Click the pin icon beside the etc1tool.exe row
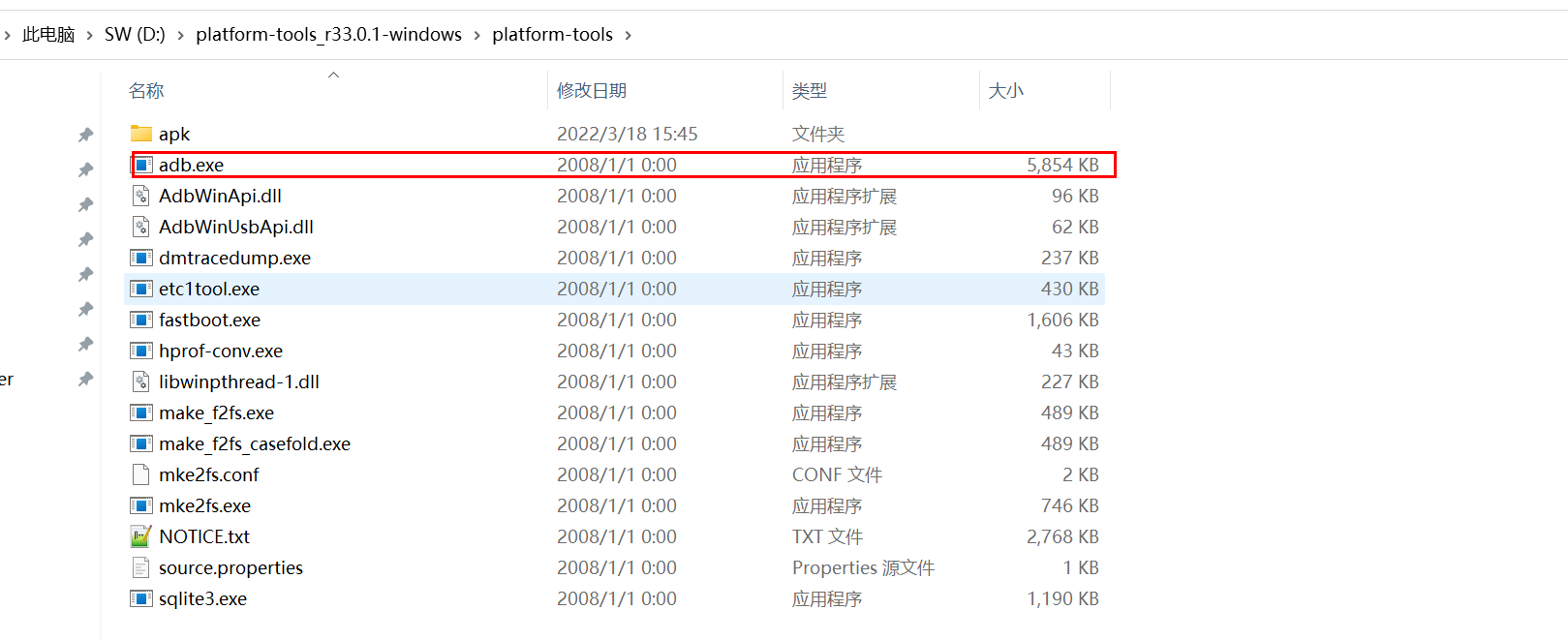Screen dimensions: 1568x641 coord(85,309)
